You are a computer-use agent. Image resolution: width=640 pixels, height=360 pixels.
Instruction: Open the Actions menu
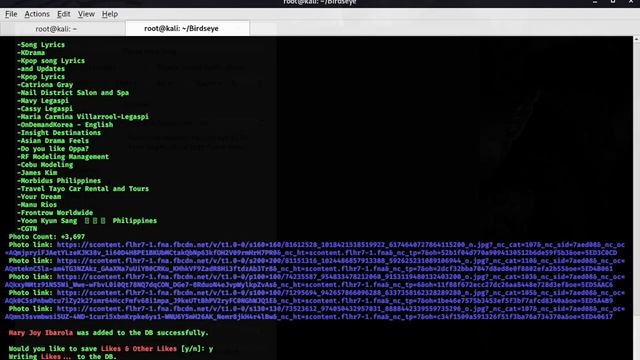(37, 14)
